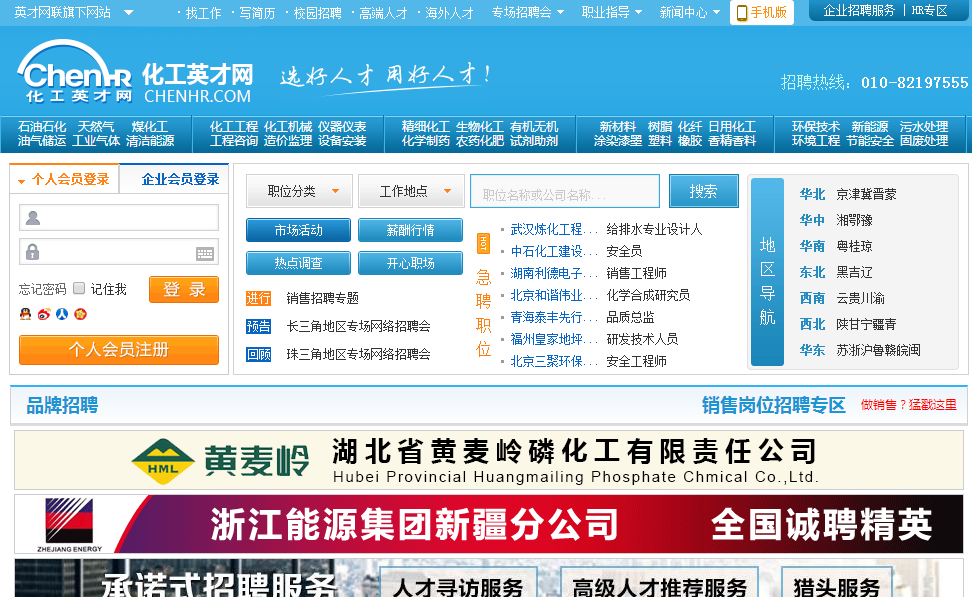Choose the blue Renren login icon
Image resolution: width=972 pixels, height=597 pixels.
pos(62,314)
